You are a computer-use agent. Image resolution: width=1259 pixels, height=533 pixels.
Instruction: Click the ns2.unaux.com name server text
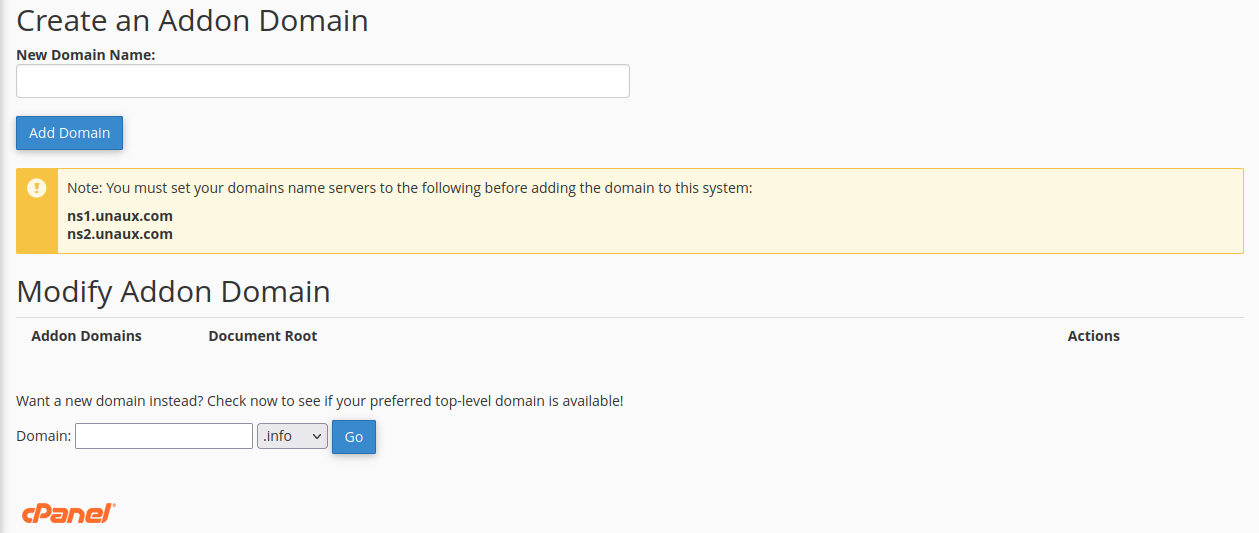point(120,234)
